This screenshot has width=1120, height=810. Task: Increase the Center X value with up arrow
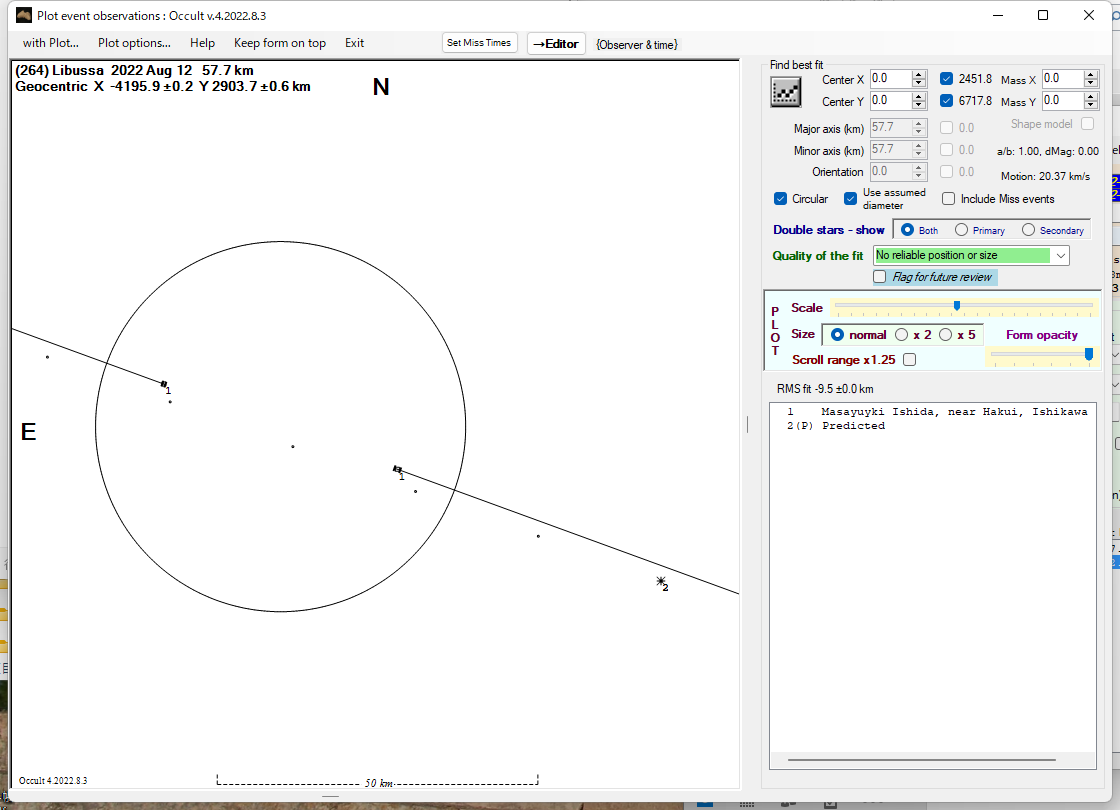(x=919, y=75)
